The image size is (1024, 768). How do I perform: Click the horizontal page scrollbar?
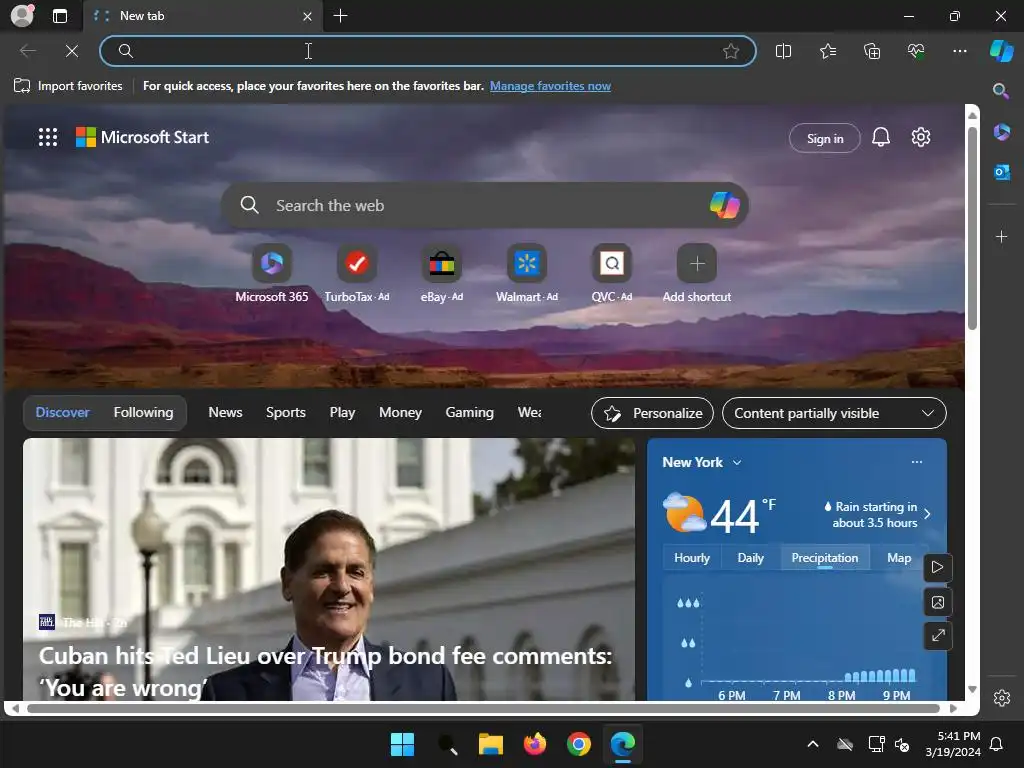483,708
